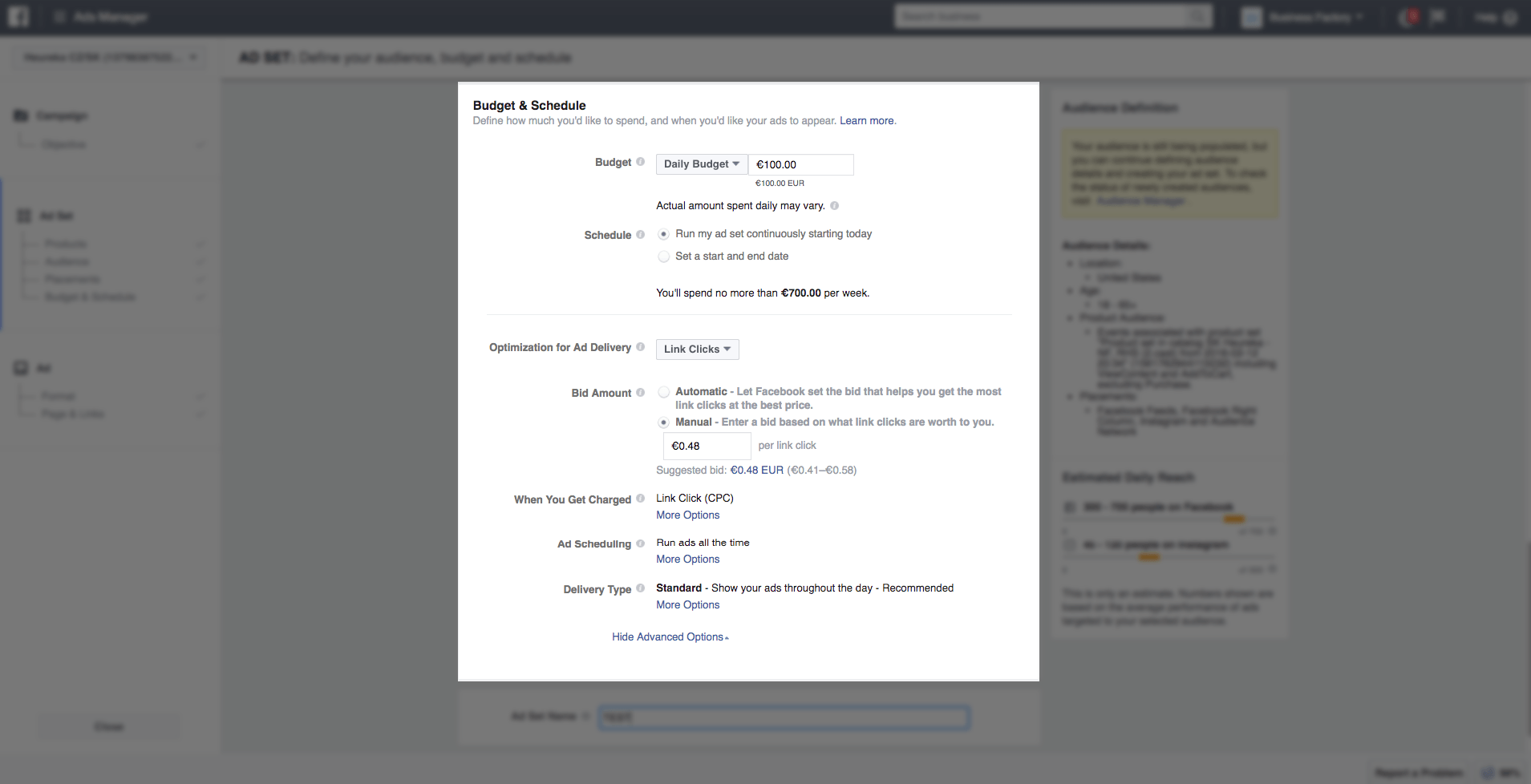Viewport: 1531px width, 784px height.
Task: Open the Daily Budget dropdown
Action: tap(701, 164)
